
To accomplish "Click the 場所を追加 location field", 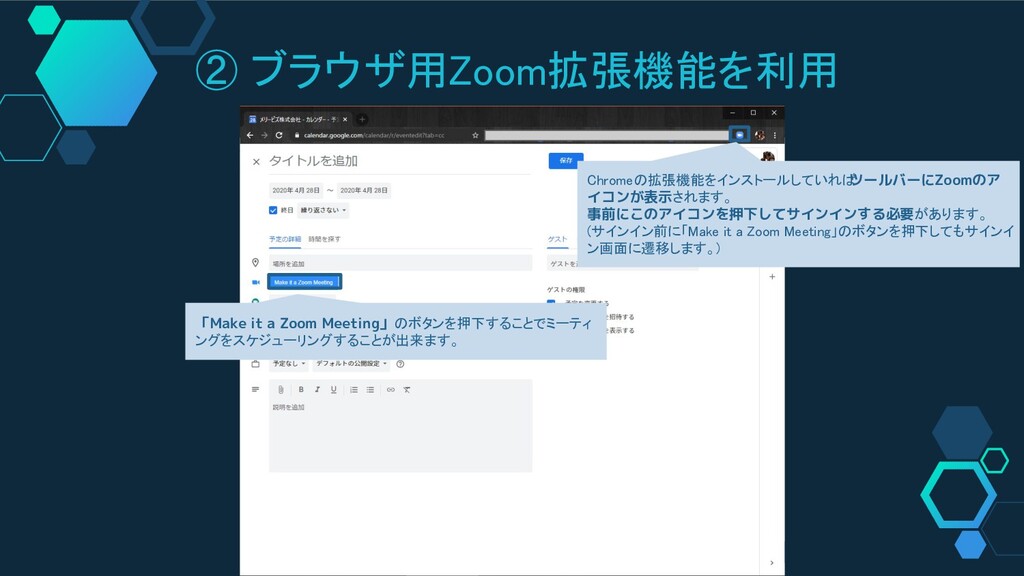I will coord(400,264).
